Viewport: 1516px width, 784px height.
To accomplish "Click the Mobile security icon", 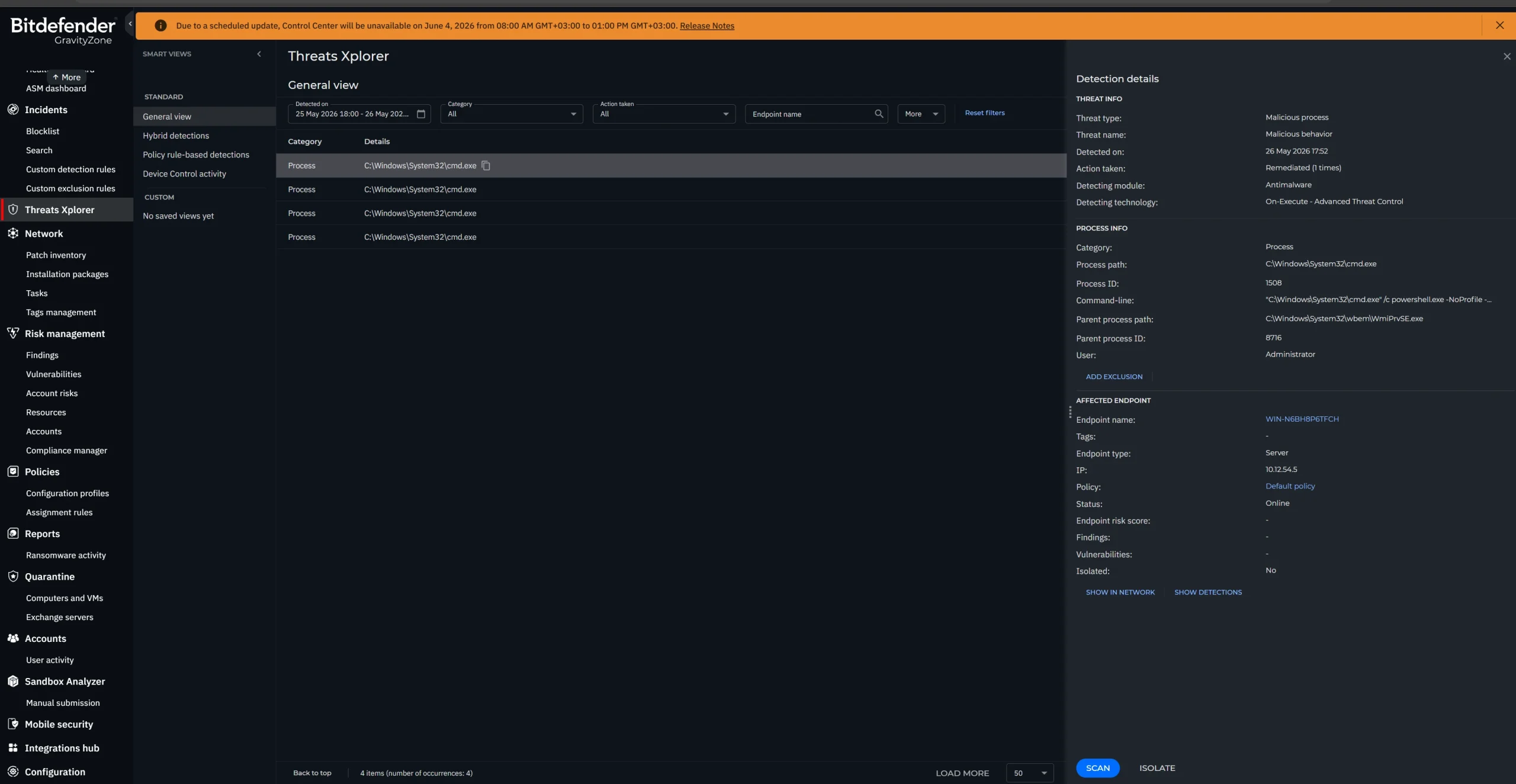I will [13, 724].
